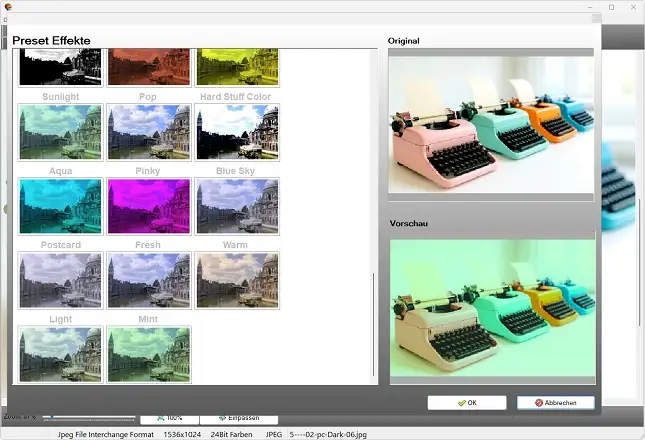Apply the Postcard effect thumbnail
This screenshot has height=440, width=645.
pos(60,280)
